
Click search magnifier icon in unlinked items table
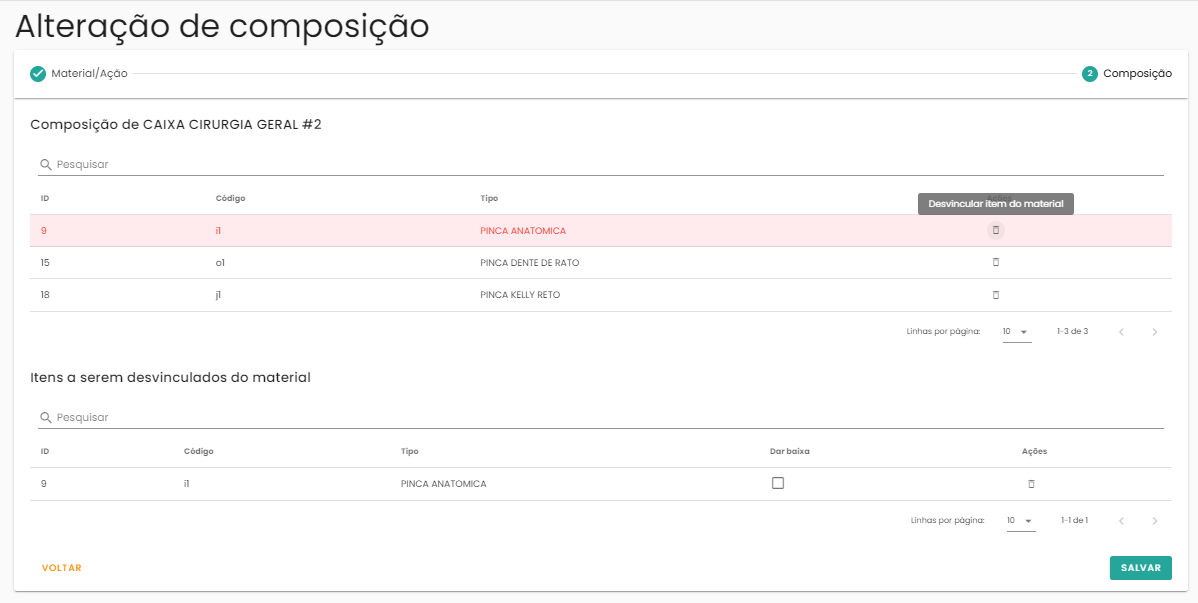point(45,417)
